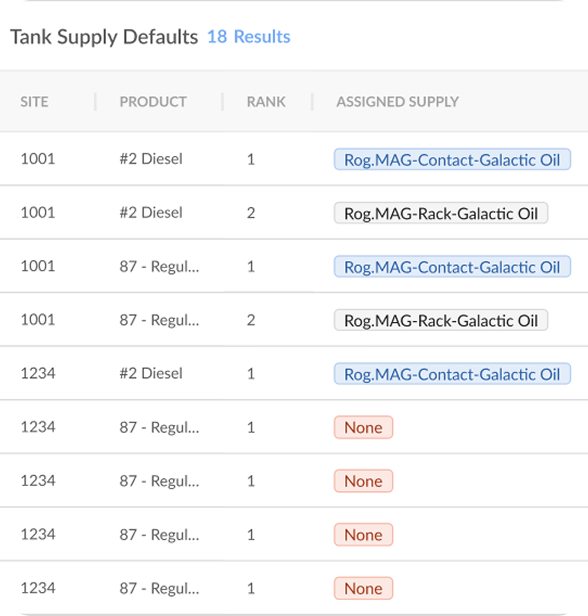Sort by the PRODUCT column header

point(153,102)
